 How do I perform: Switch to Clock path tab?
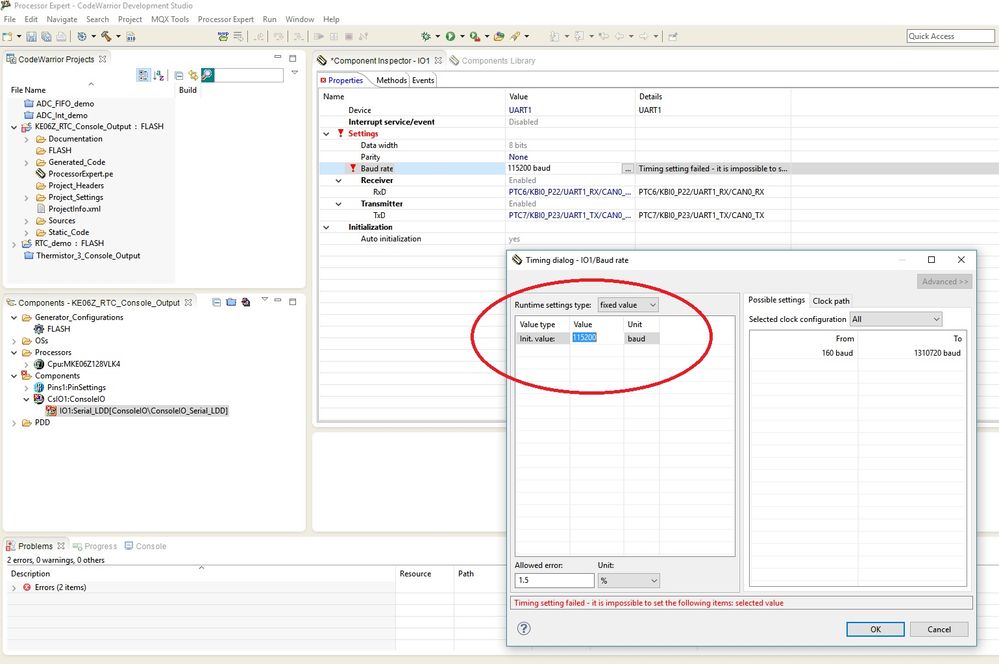click(831, 301)
